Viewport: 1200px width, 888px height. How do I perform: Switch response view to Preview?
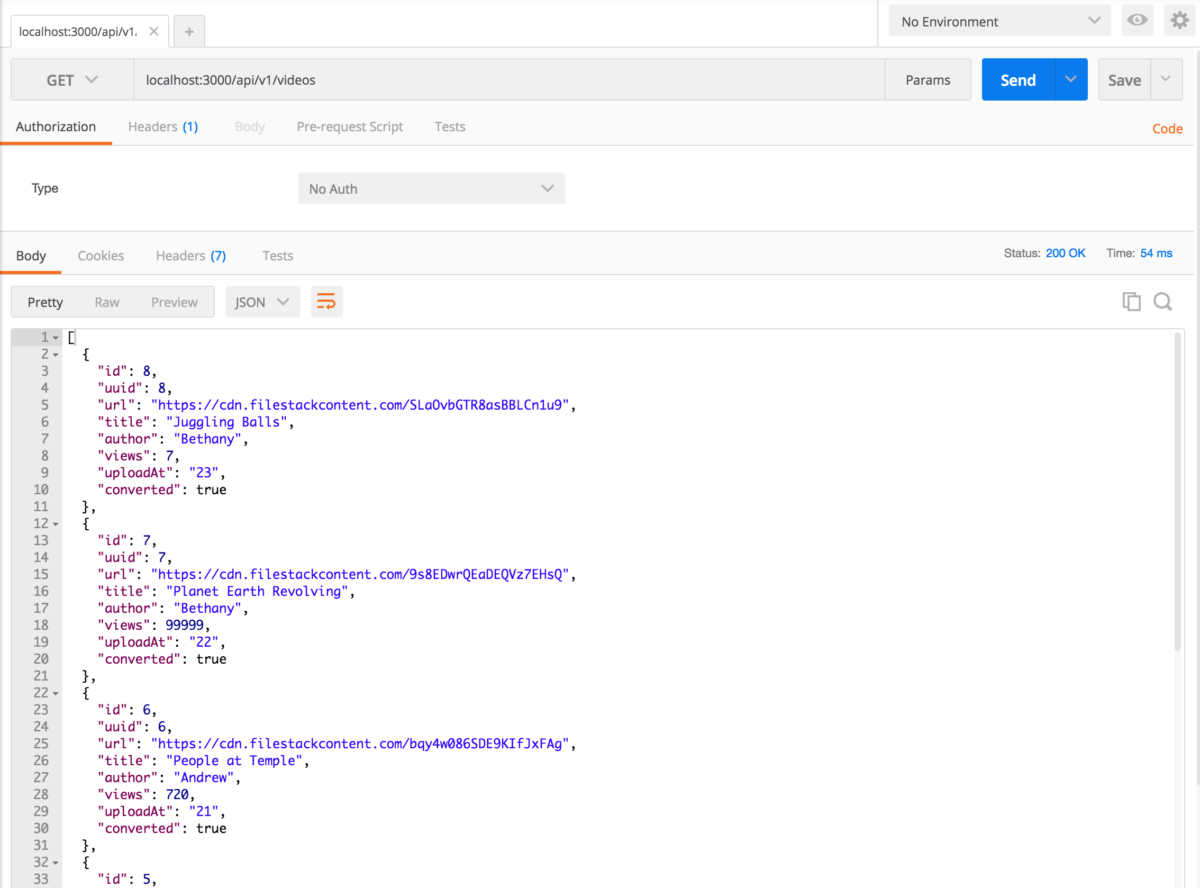174,301
